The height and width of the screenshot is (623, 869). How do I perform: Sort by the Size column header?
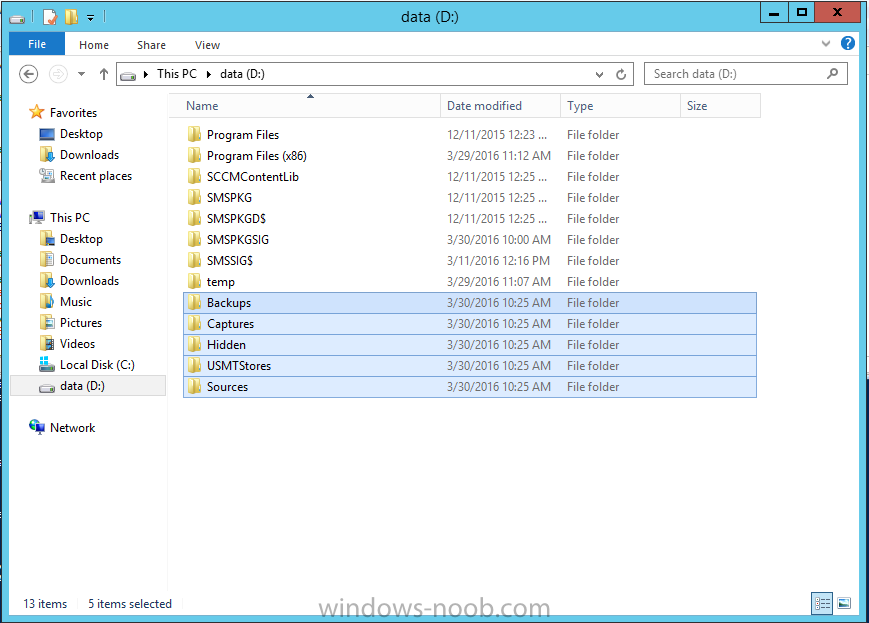click(x=720, y=106)
